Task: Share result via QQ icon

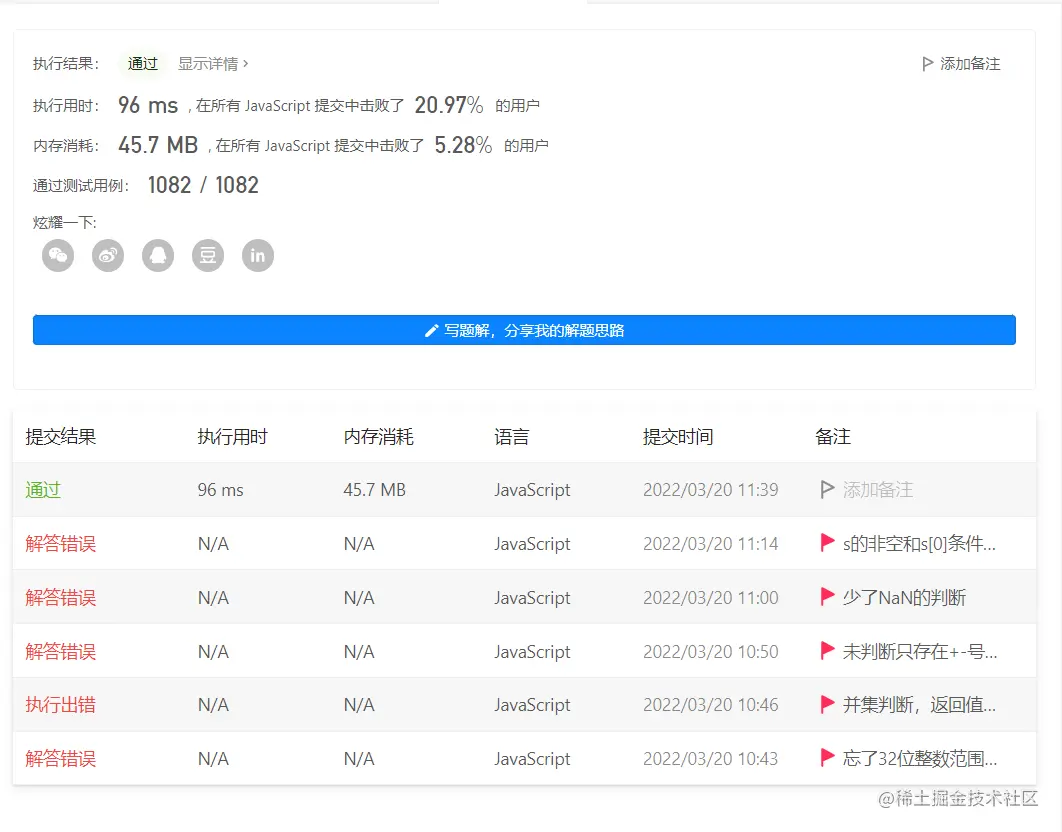Action: tap(158, 255)
